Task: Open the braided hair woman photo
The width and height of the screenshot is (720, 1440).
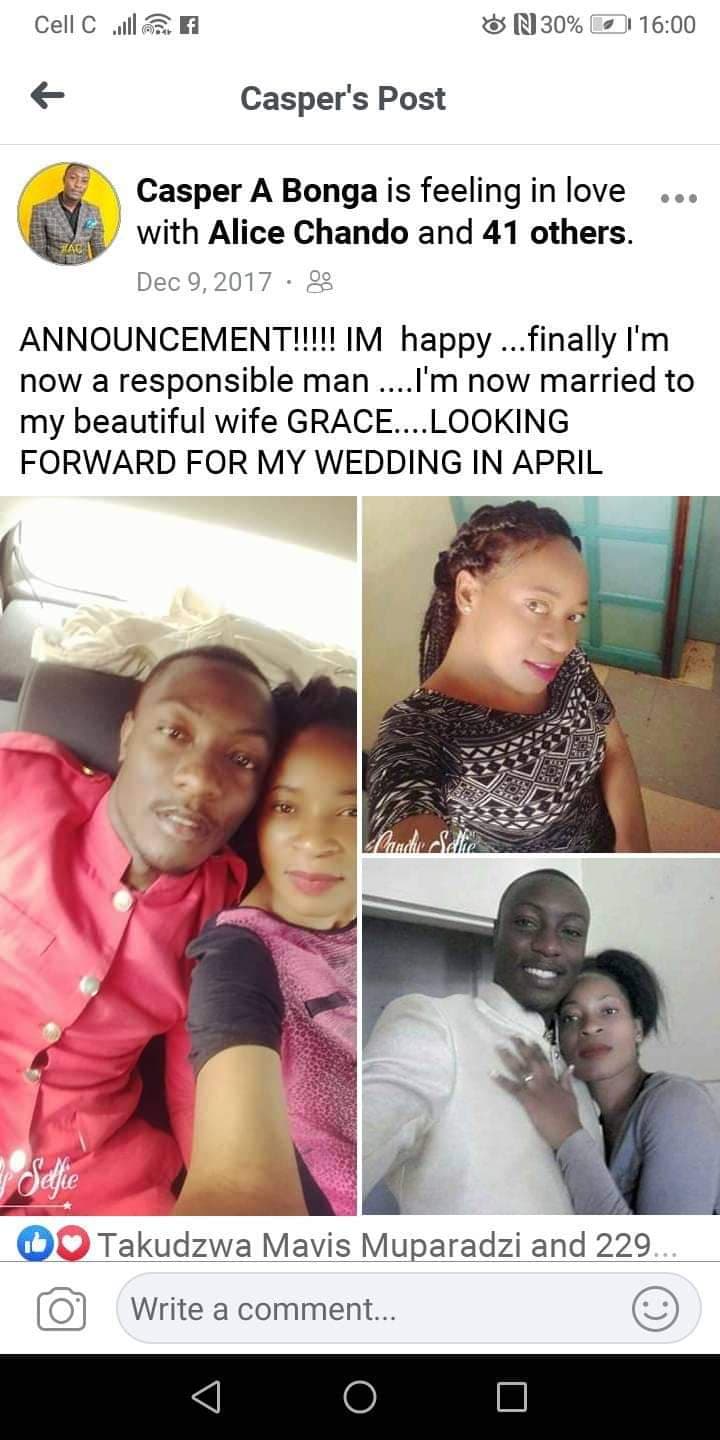Action: [541, 673]
